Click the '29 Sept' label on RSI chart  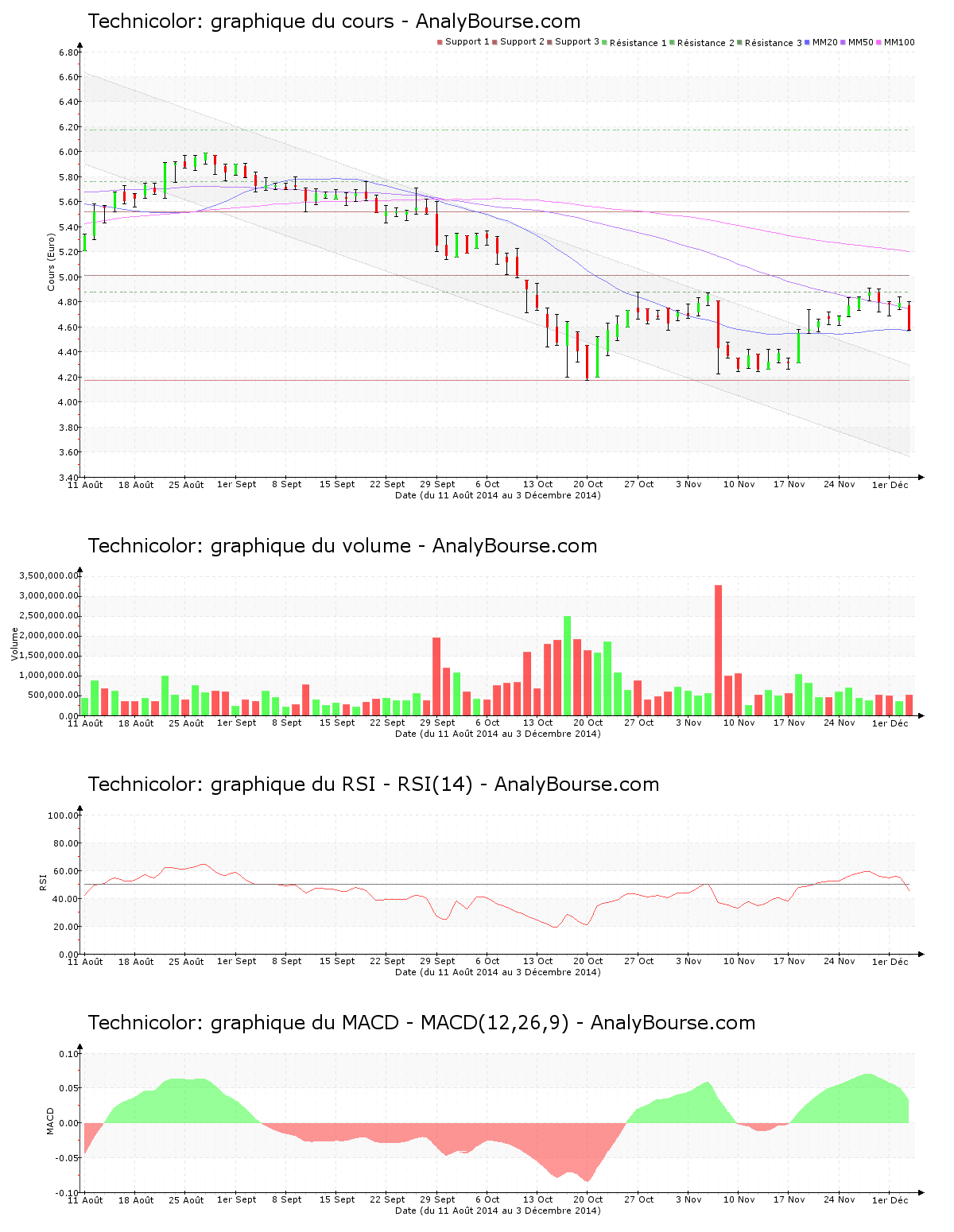[437, 961]
